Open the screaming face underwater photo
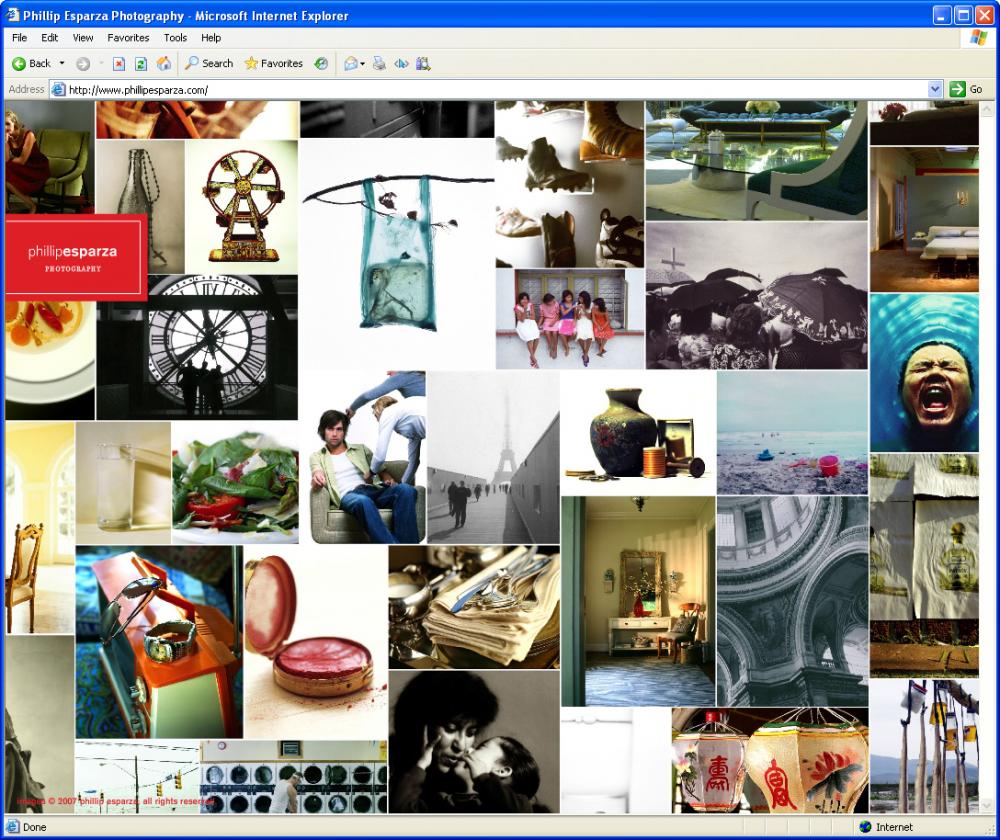This screenshot has height=840, width=1000. (923, 372)
